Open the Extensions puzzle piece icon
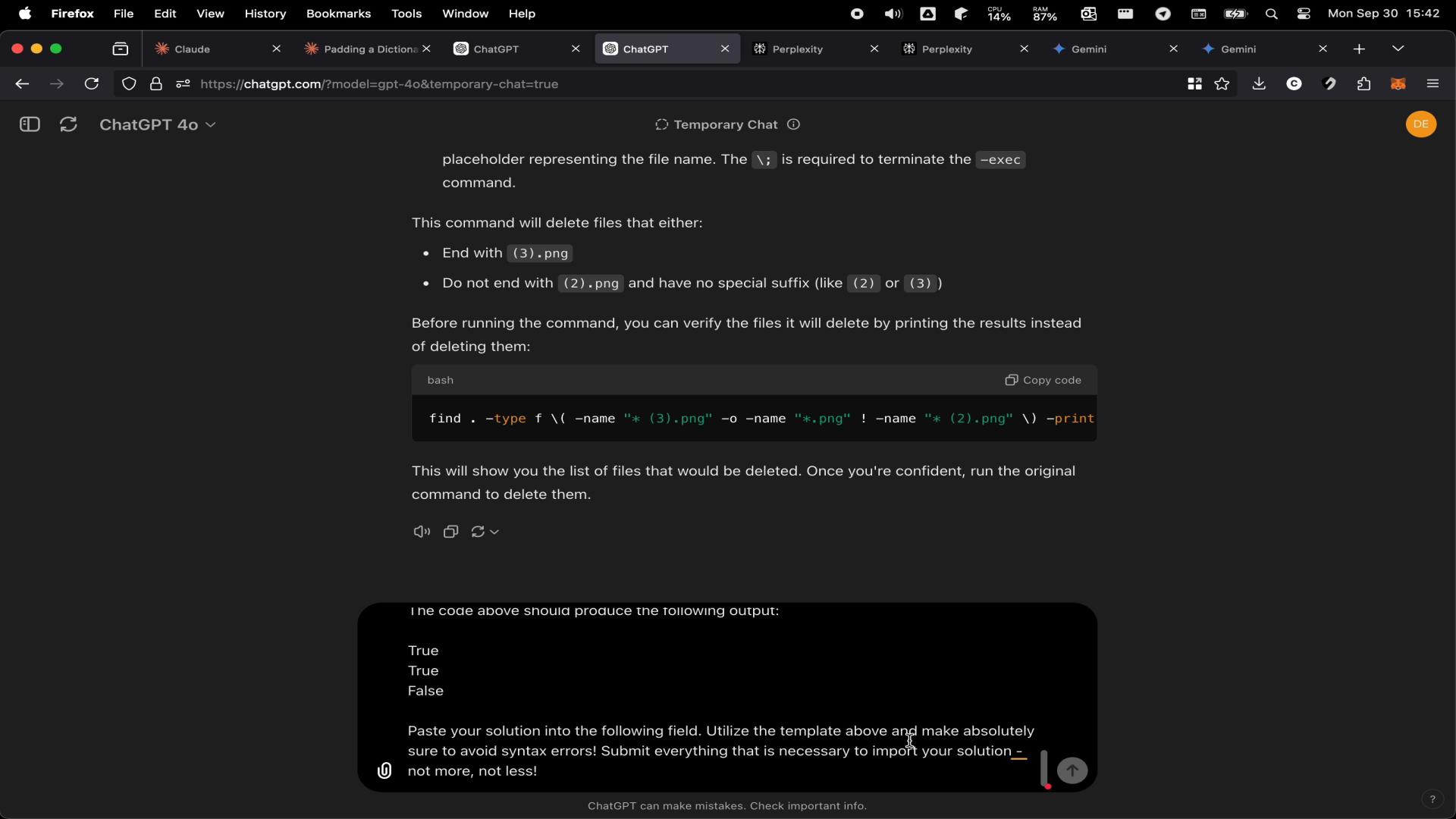The image size is (1456, 819). [x=1363, y=84]
